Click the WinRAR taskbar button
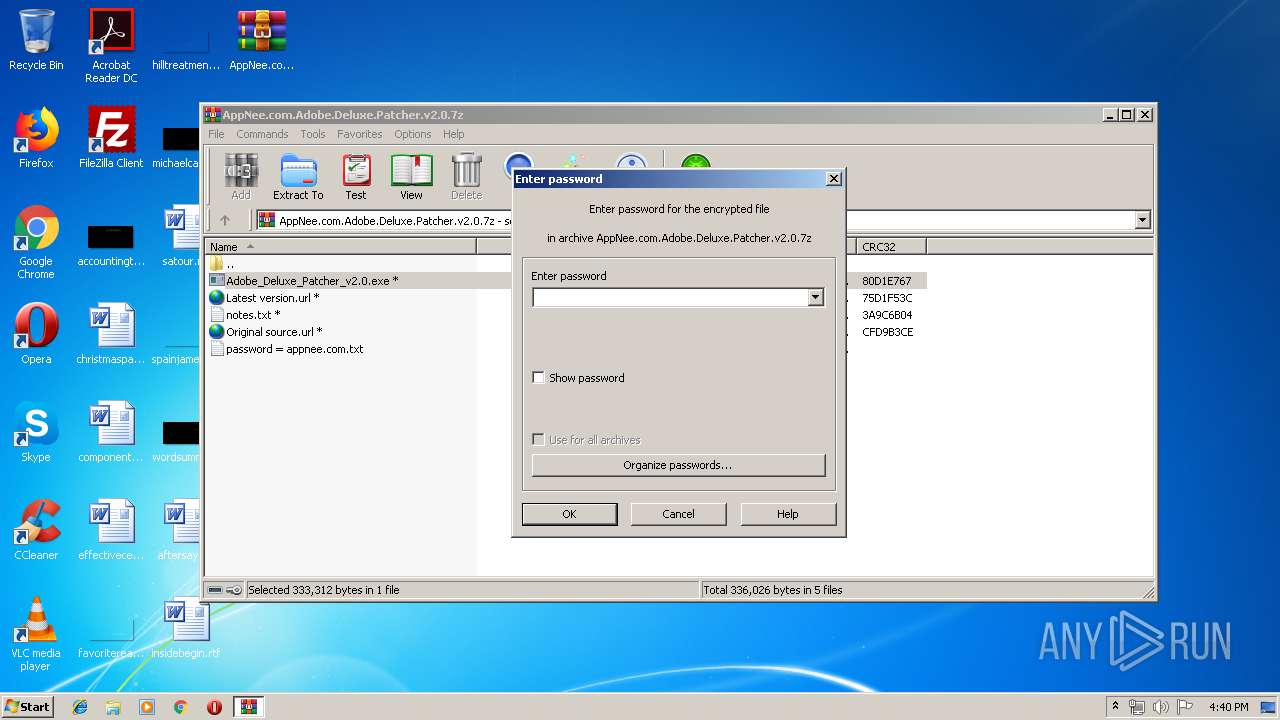 248,707
